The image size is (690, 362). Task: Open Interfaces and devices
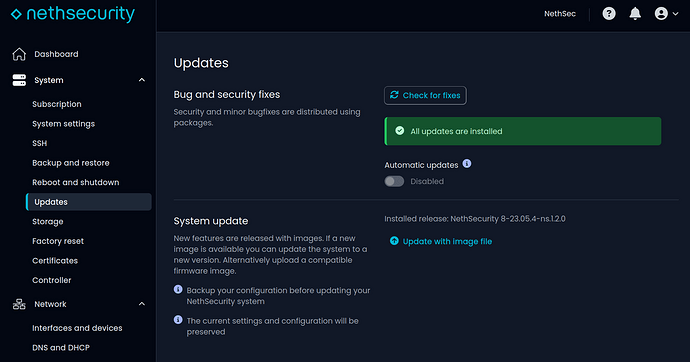pos(77,328)
